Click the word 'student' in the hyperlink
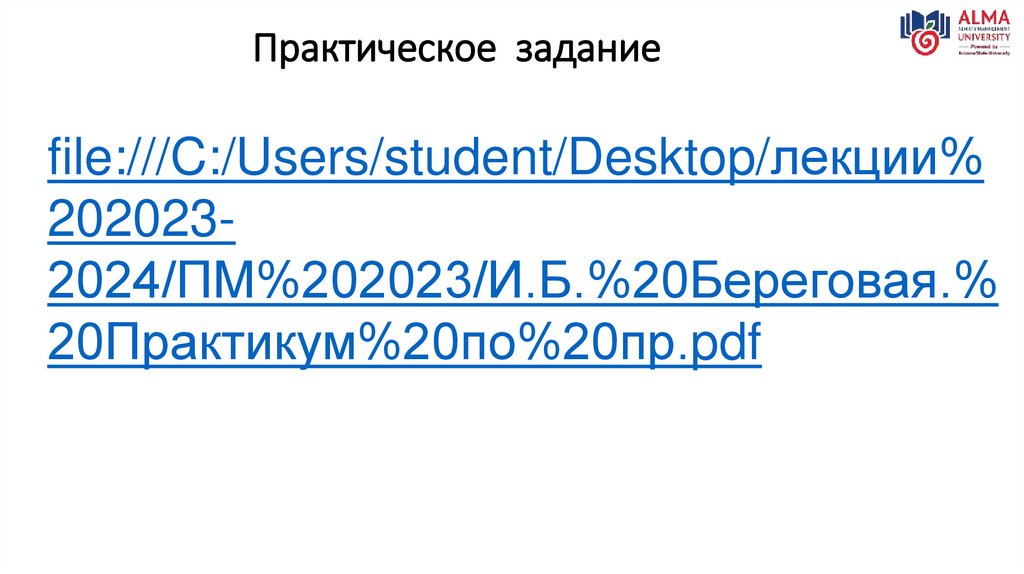 click(x=456, y=160)
